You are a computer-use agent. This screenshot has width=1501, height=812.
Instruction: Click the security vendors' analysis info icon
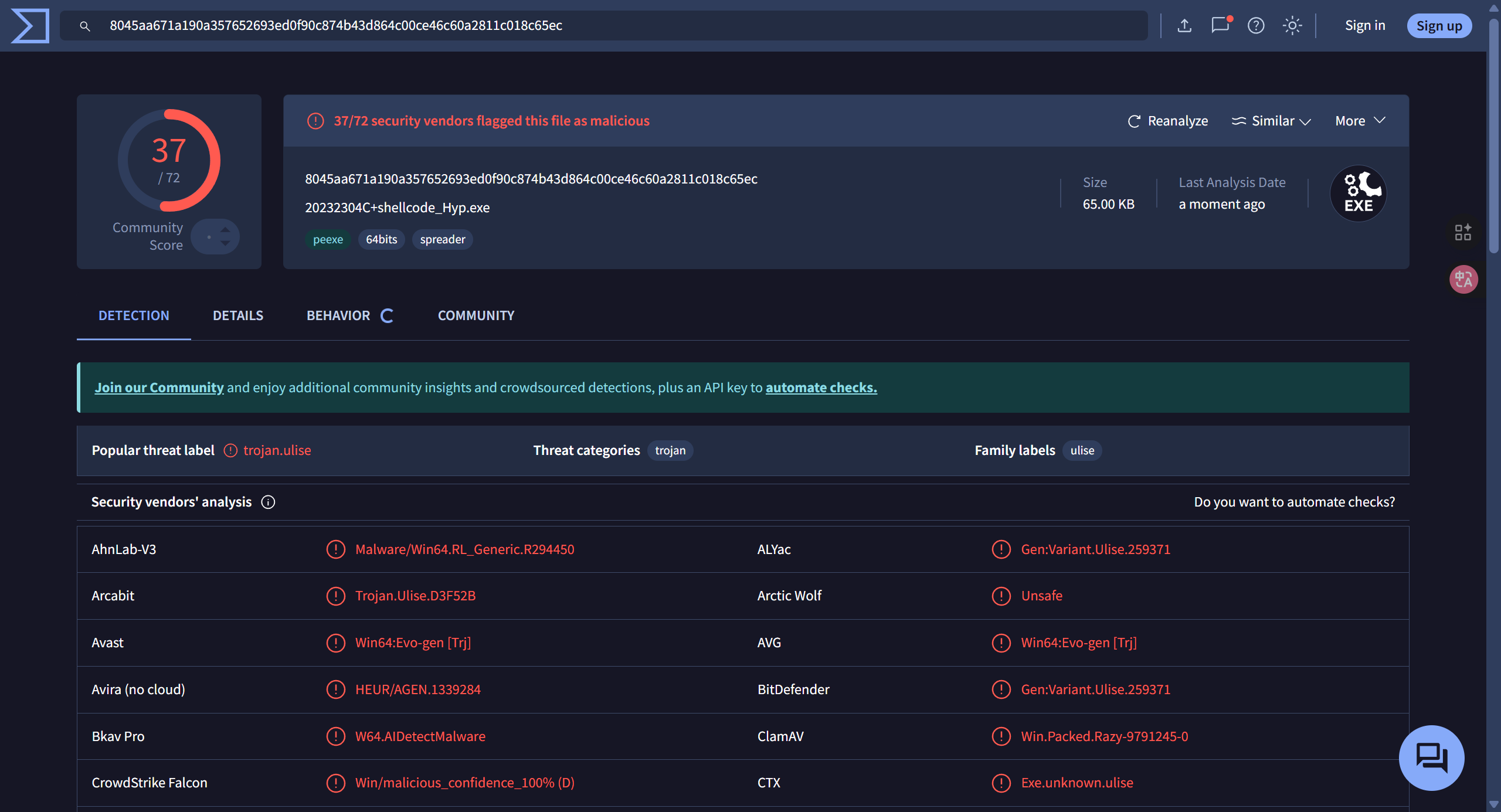pyautogui.click(x=268, y=502)
